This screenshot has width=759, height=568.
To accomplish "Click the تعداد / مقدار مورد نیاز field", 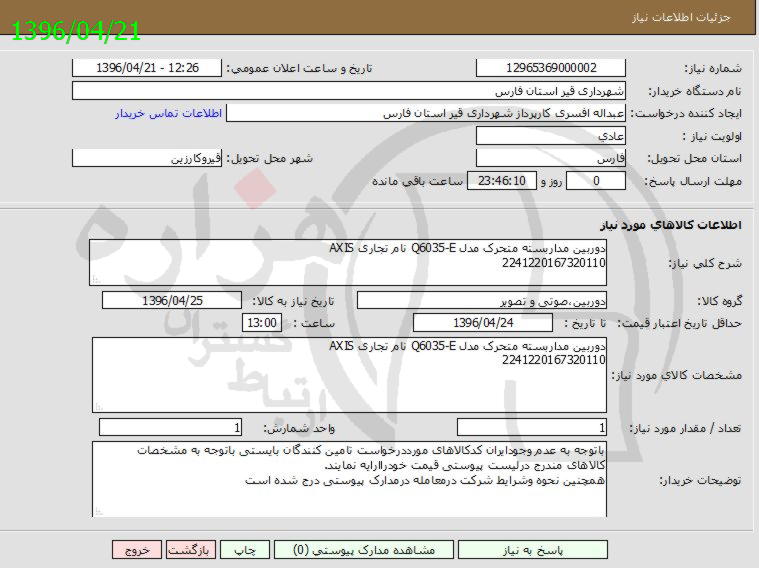I will coord(531,427).
